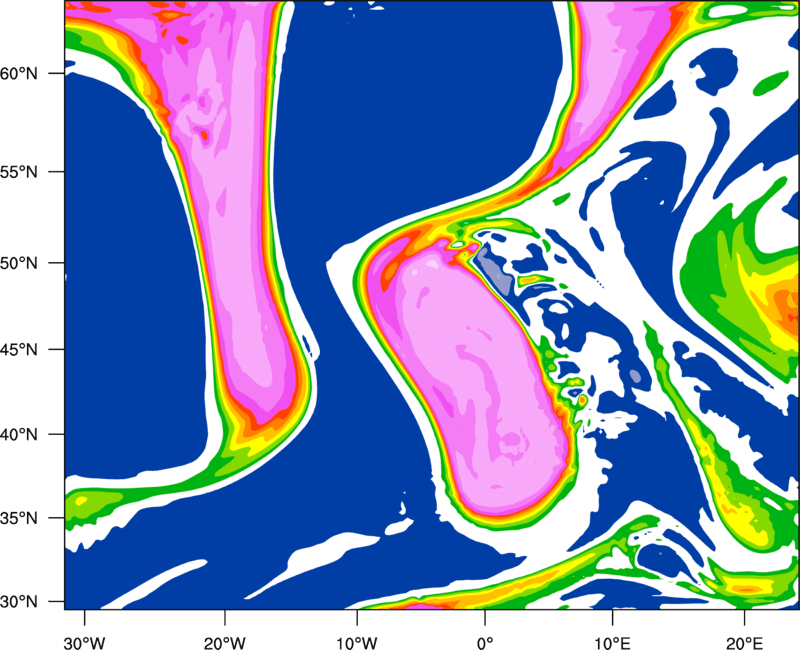The height and width of the screenshot is (650, 800).
Task: Click the 30°N latitude label
Action: coord(19,602)
